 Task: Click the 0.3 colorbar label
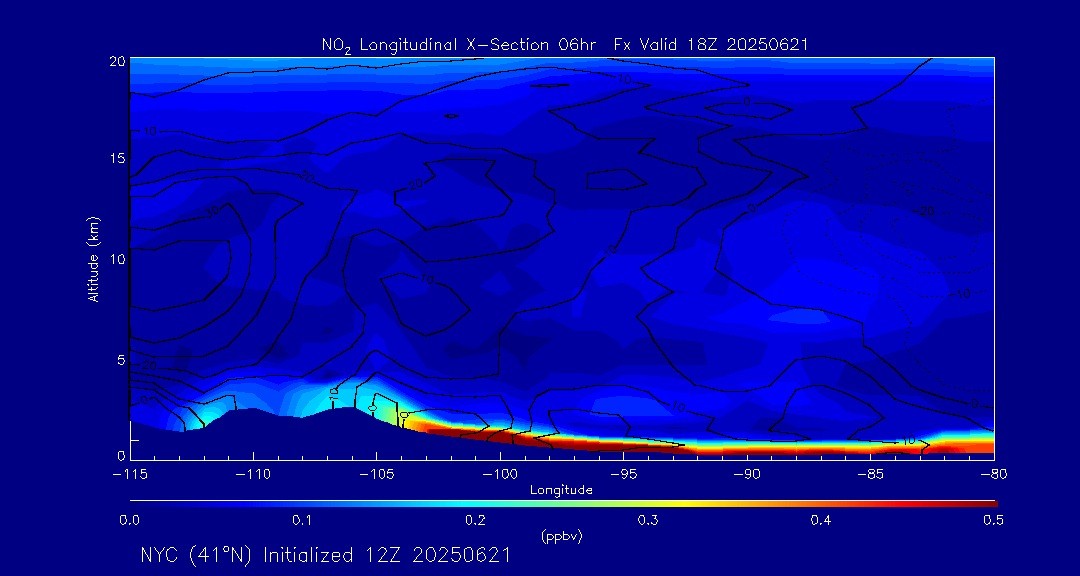pos(648,521)
